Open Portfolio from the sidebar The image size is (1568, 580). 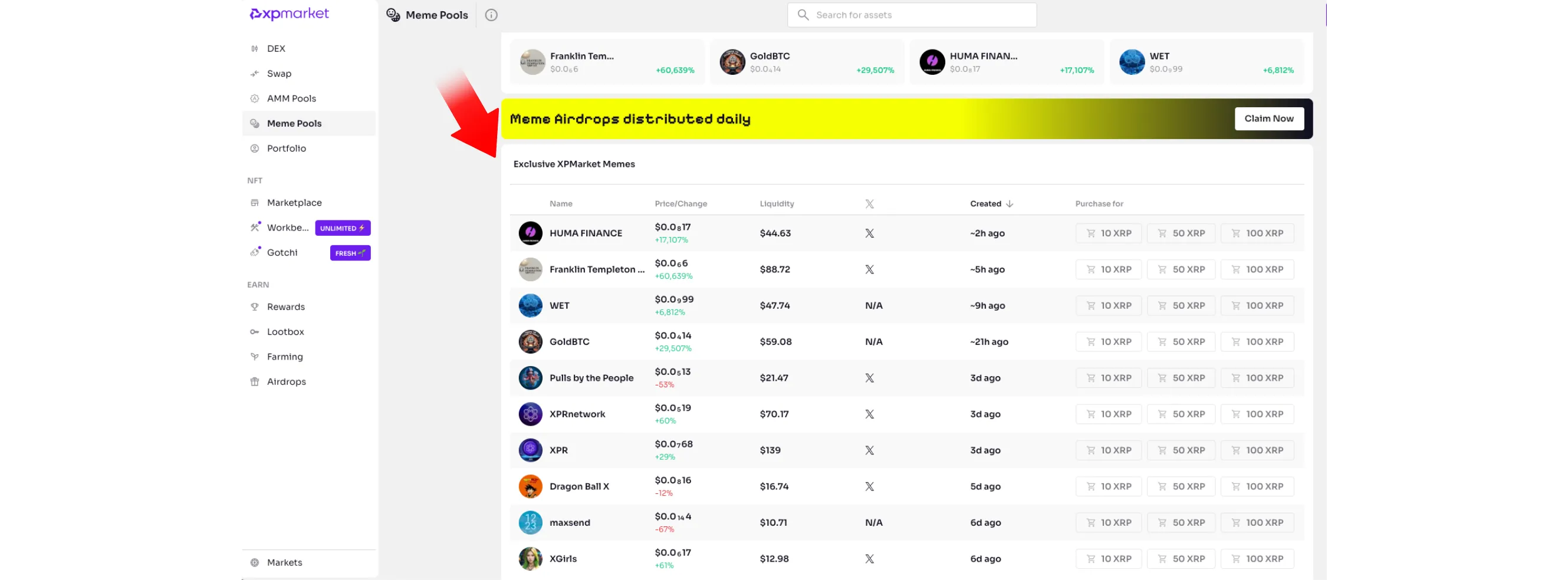[286, 149]
